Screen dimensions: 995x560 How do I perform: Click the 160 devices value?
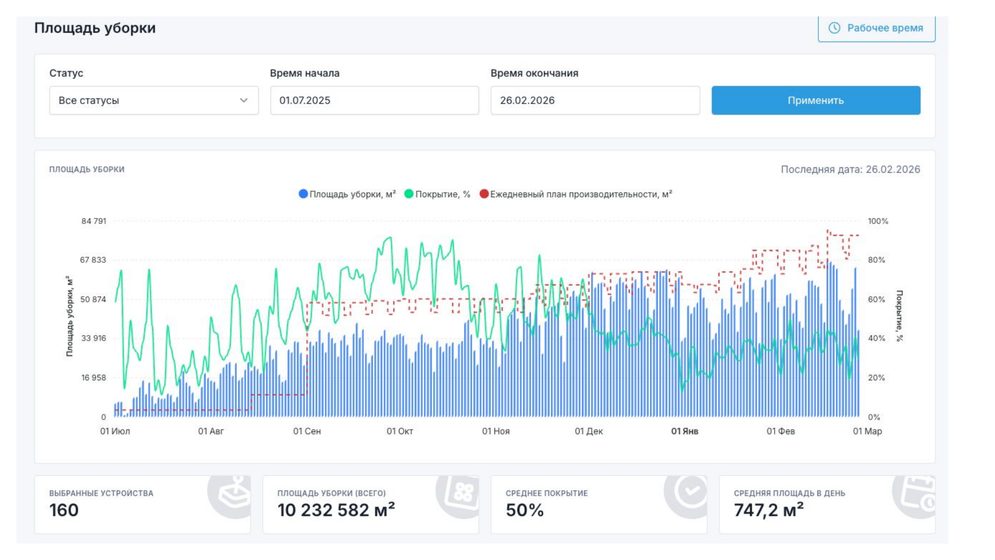click(64, 510)
